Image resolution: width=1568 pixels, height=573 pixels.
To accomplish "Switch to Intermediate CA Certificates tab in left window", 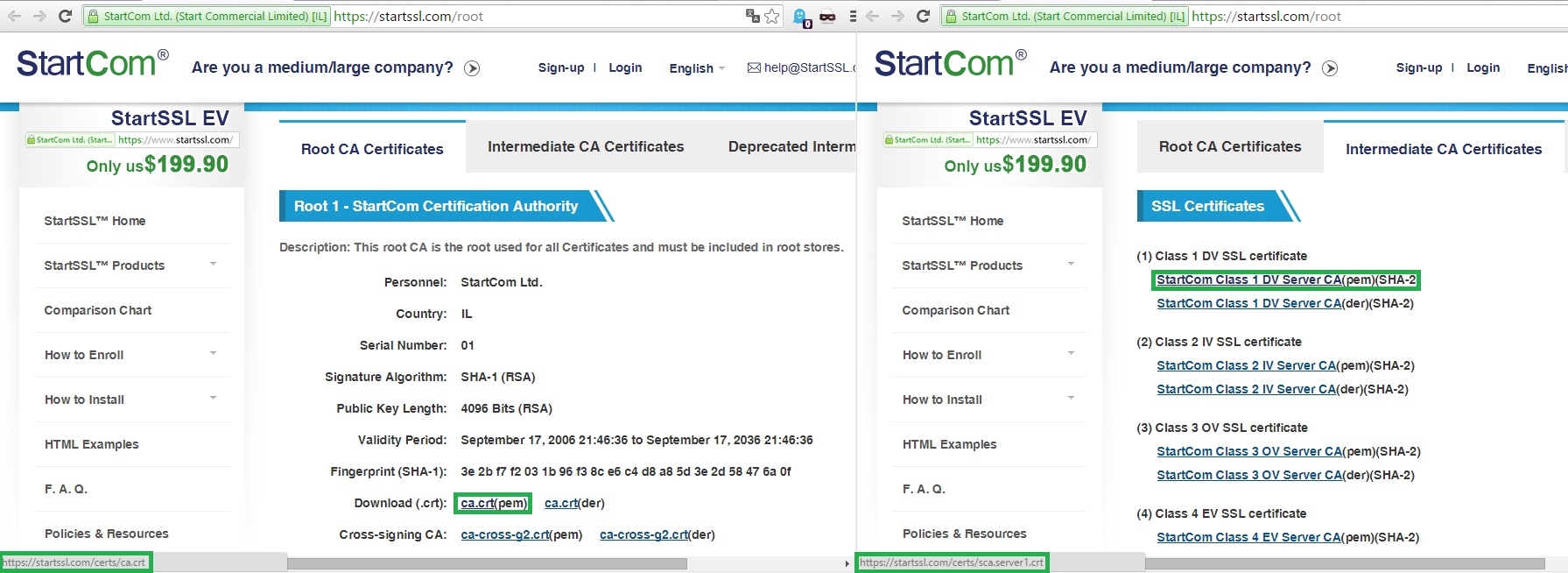I will (586, 146).
